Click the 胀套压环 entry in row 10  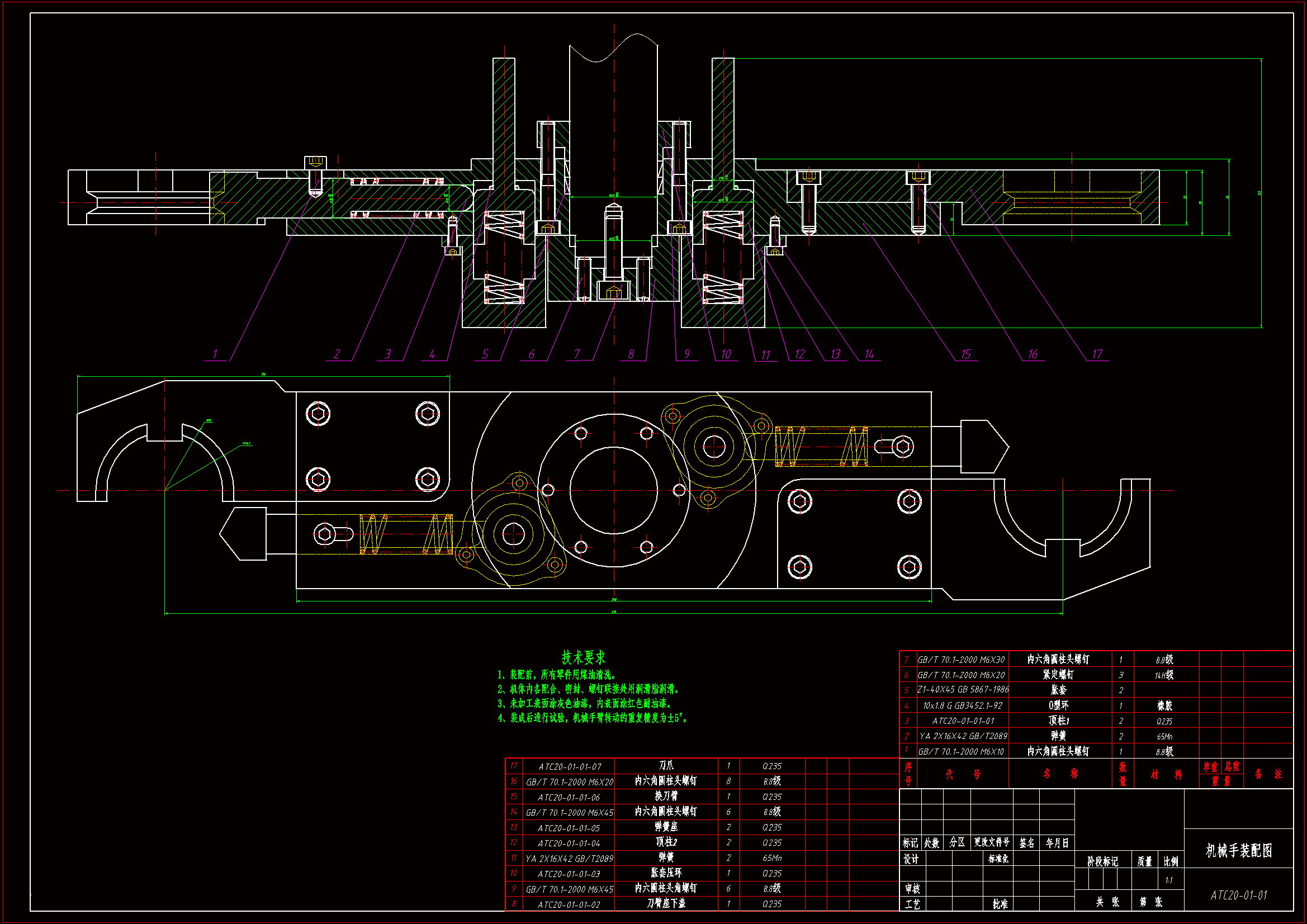pyautogui.click(x=666, y=873)
